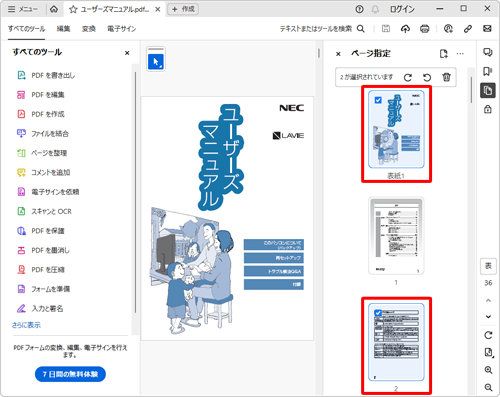
Task: Click the さらに表示 link
Action: [x=26, y=325]
